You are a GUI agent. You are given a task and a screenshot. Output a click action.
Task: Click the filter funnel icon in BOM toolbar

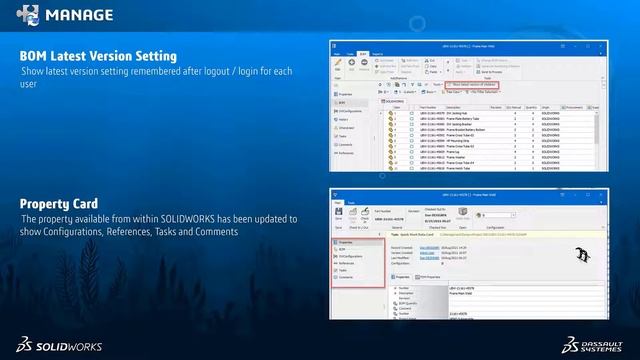[x=412, y=84]
